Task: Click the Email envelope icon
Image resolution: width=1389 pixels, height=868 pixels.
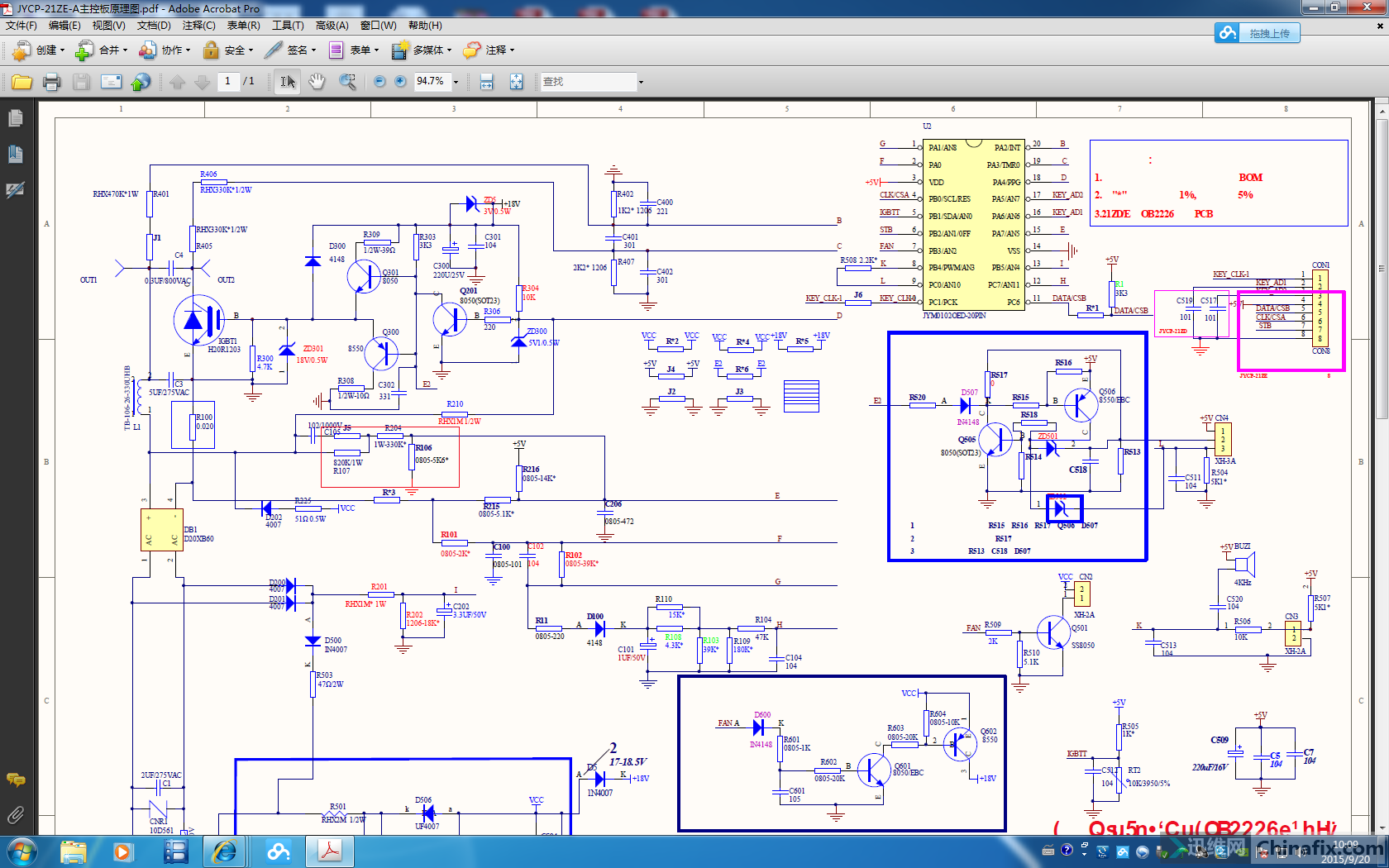Action: 111,82
